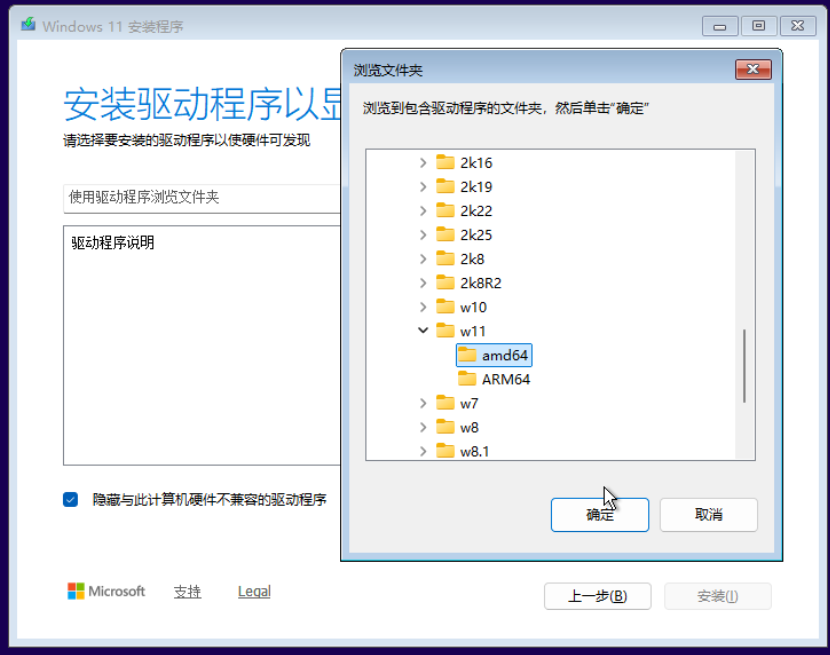830x655 pixels.
Task: Open the Legal link
Action: (x=254, y=592)
